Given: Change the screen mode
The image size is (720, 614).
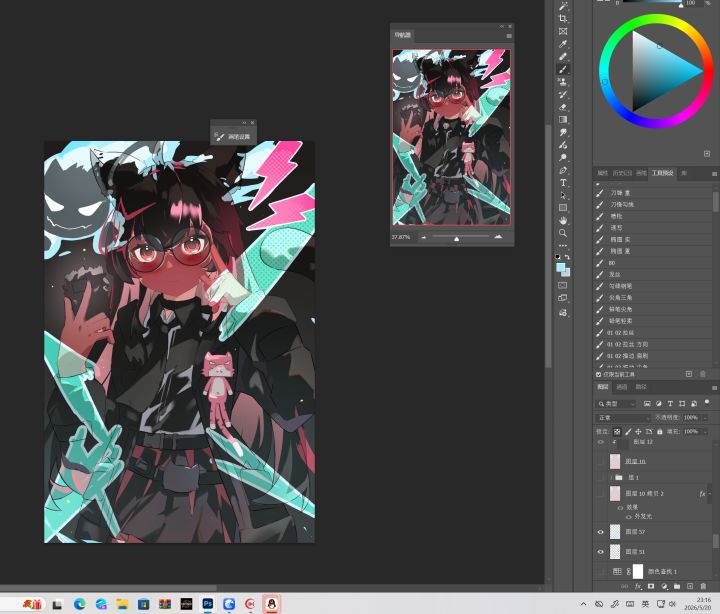Looking at the screenshot, I should click(563, 298).
